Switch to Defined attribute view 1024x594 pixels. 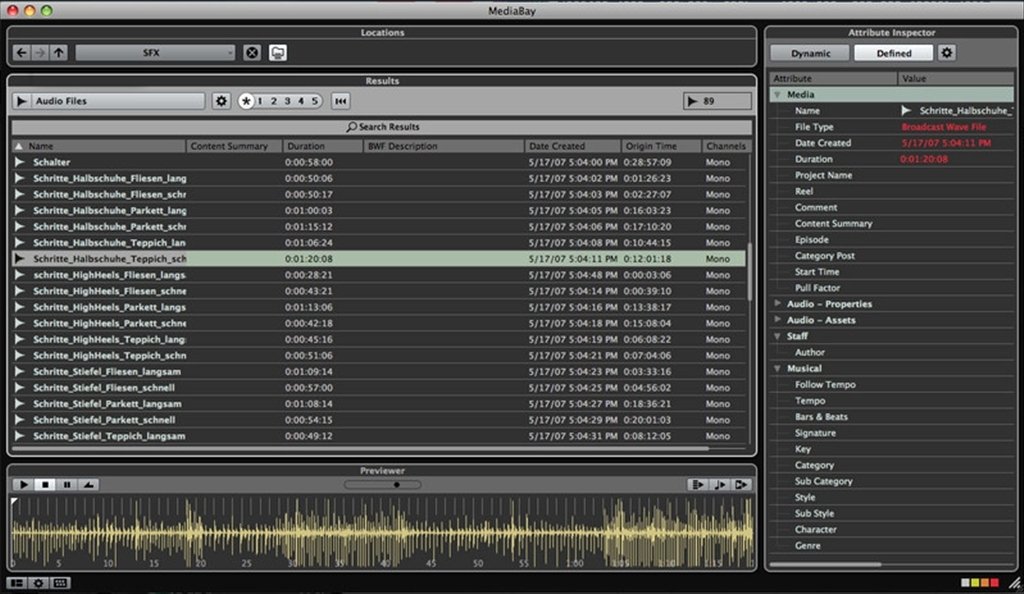click(893, 54)
